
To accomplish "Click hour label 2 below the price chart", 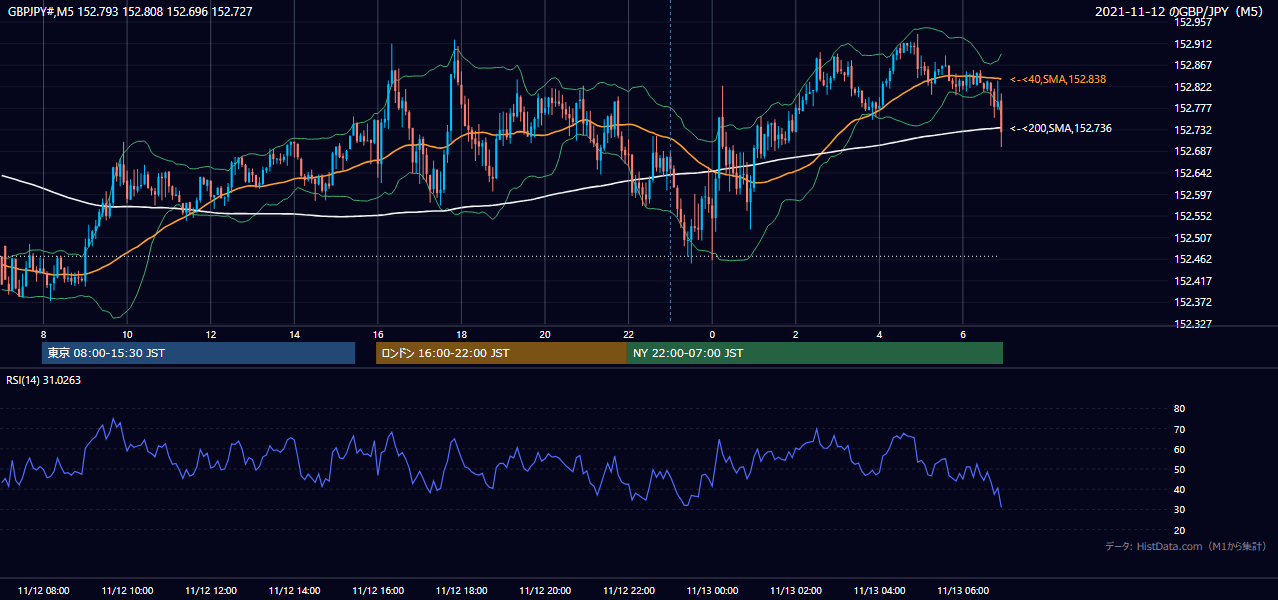I will [x=796, y=334].
